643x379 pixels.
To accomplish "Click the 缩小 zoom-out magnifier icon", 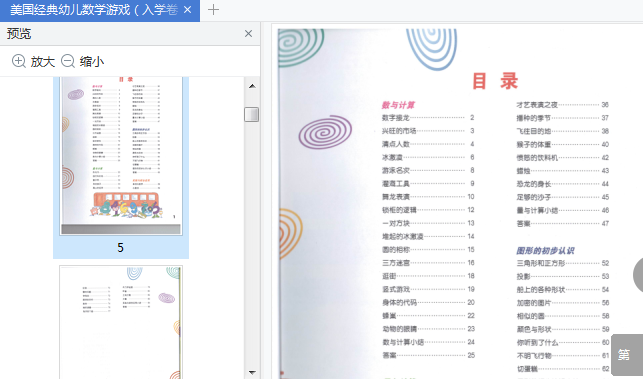I will (x=68, y=61).
